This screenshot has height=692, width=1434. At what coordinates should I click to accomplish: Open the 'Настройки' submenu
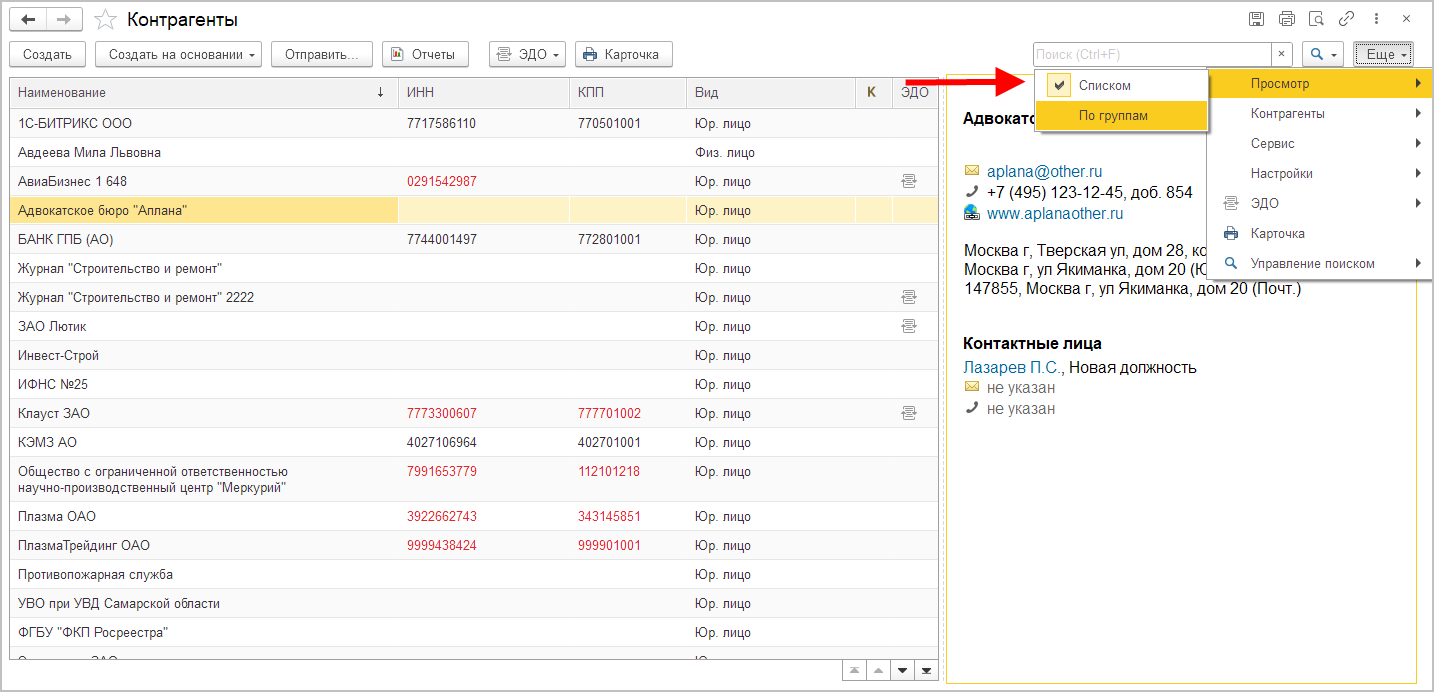pos(1281,174)
